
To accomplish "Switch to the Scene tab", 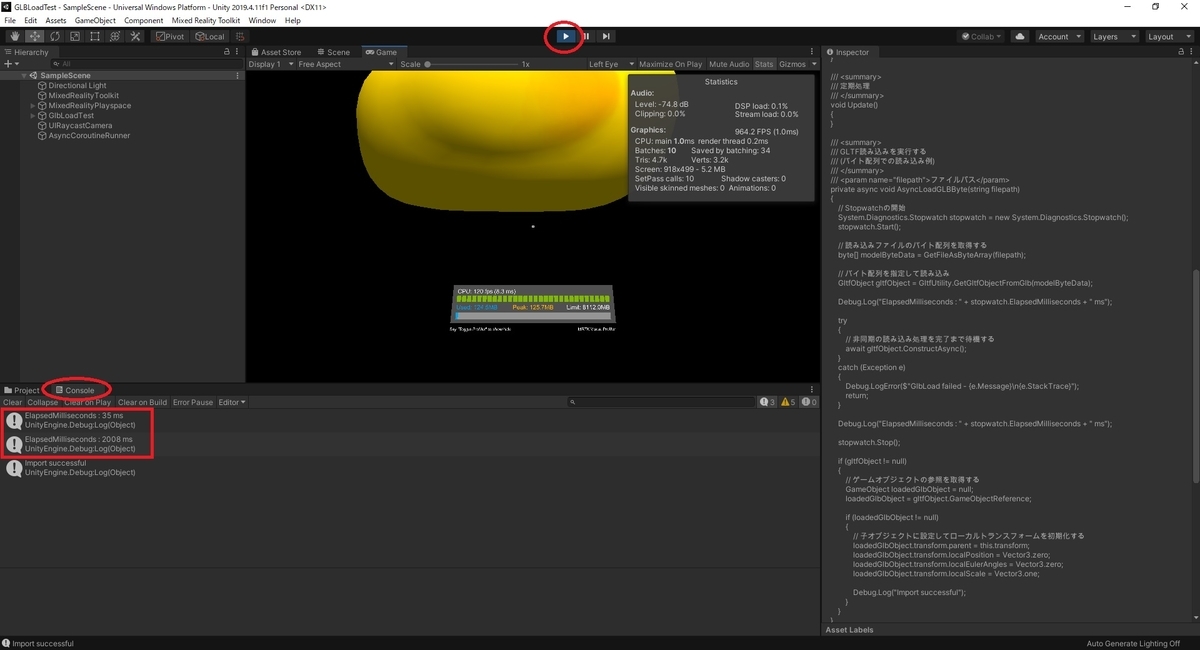I will 334,52.
